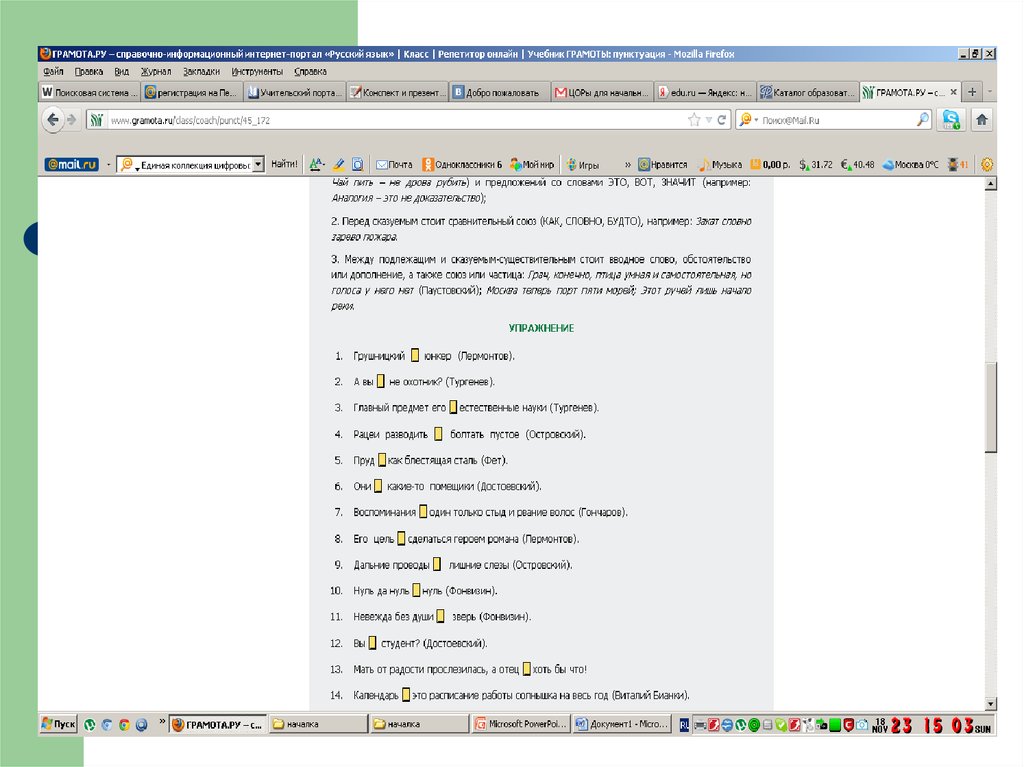Click the Музыка toolbar button
Viewport: 1024px width, 767px height.
pos(720,164)
